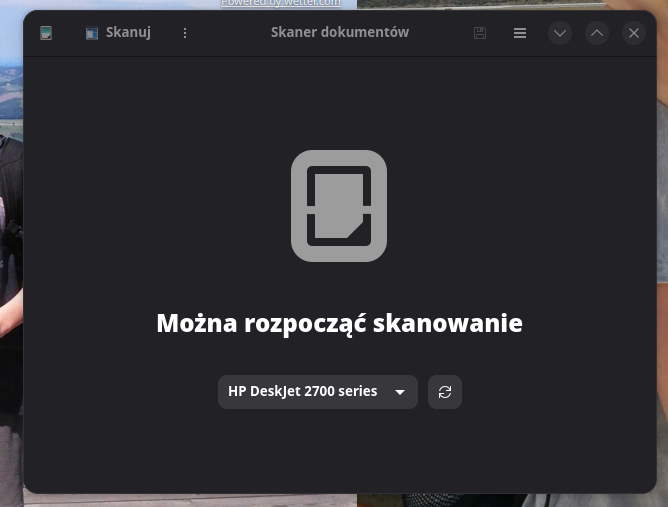Refresh the scanner device list
668x507 pixels.
445,392
